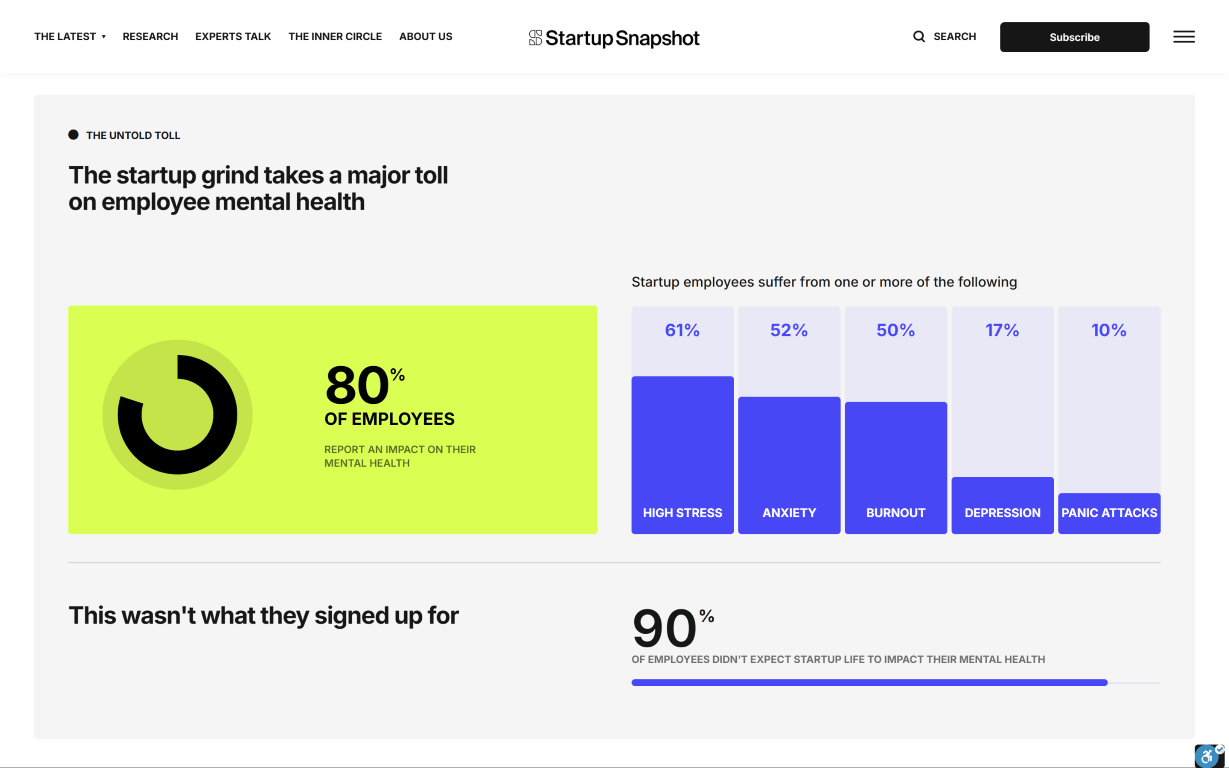Click the 90% blue progress bar
The width and height of the screenshot is (1229, 768).
[869, 682]
